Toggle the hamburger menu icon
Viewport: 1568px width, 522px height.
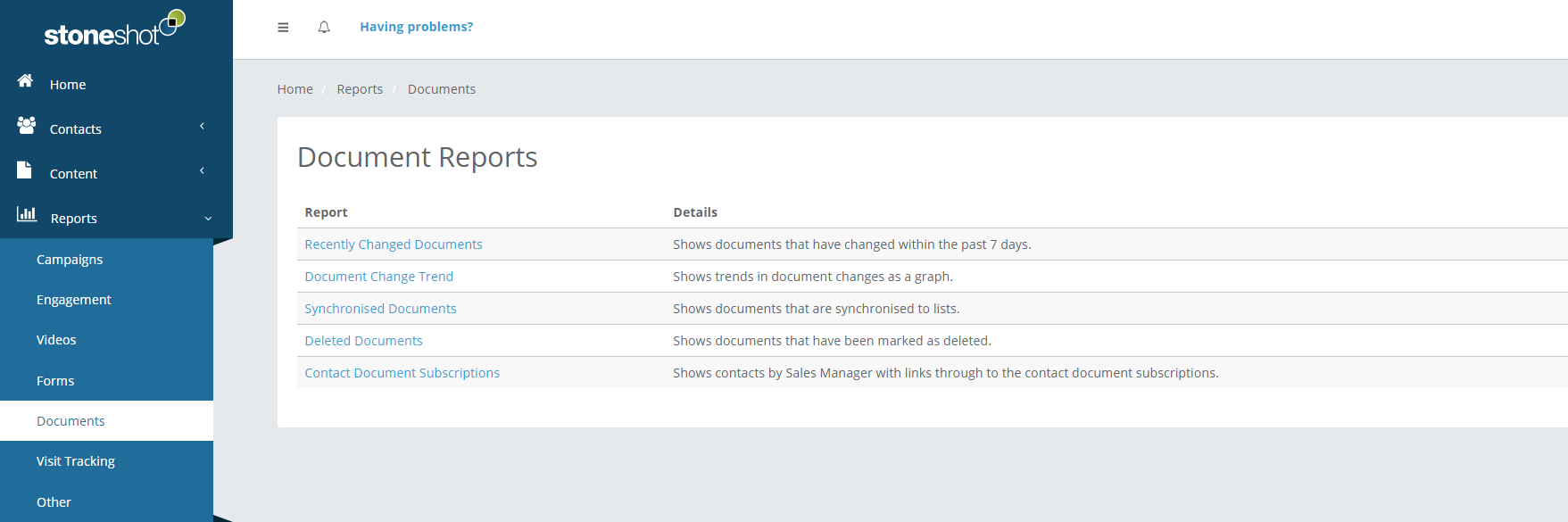283,28
